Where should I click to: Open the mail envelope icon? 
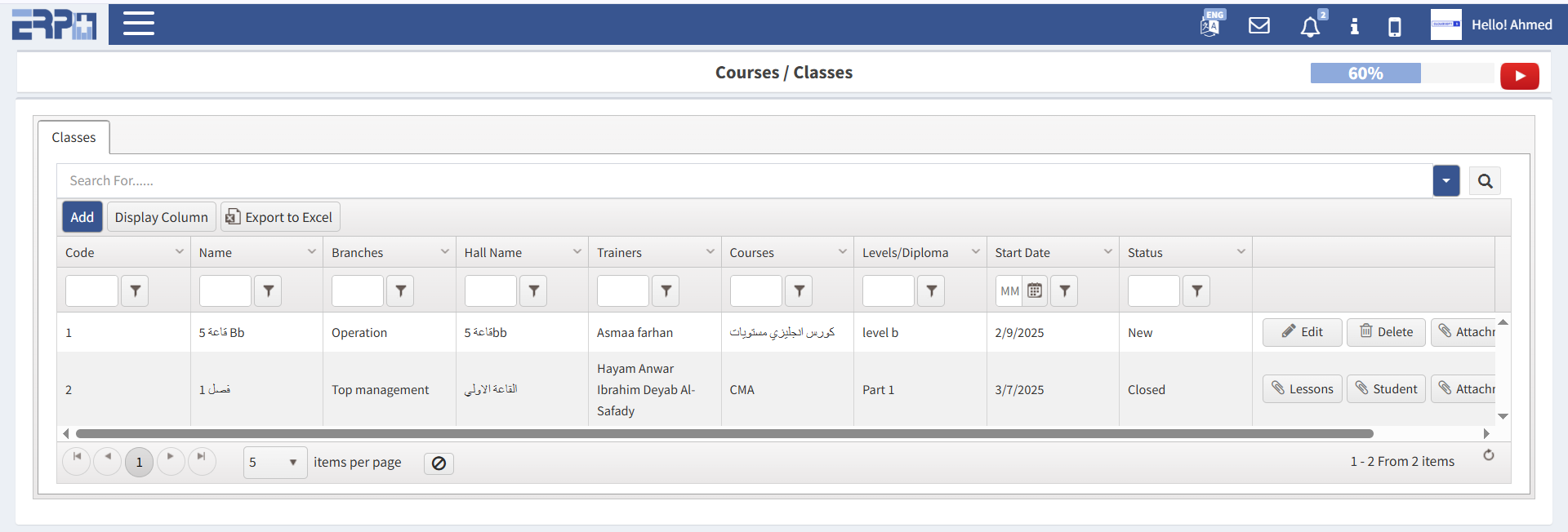(x=1259, y=25)
